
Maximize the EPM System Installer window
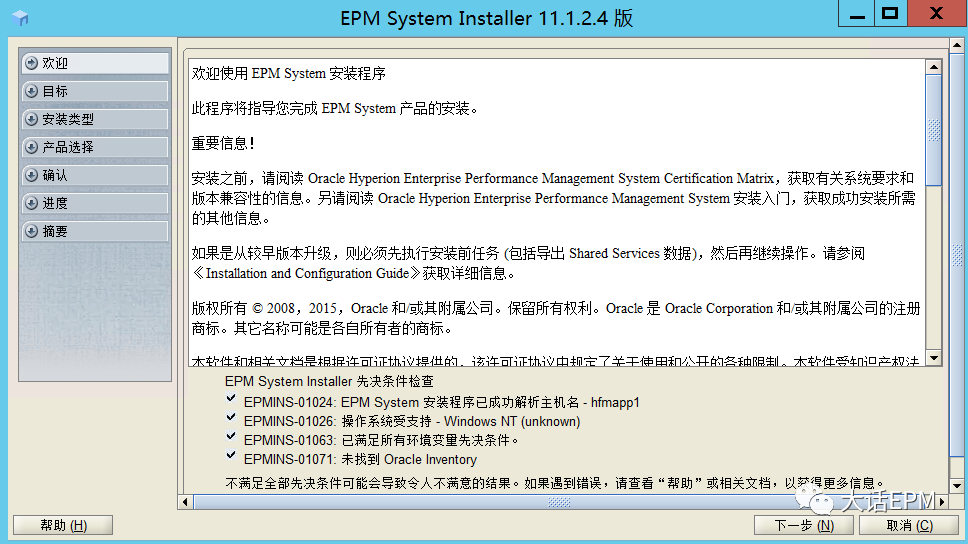[890, 14]
